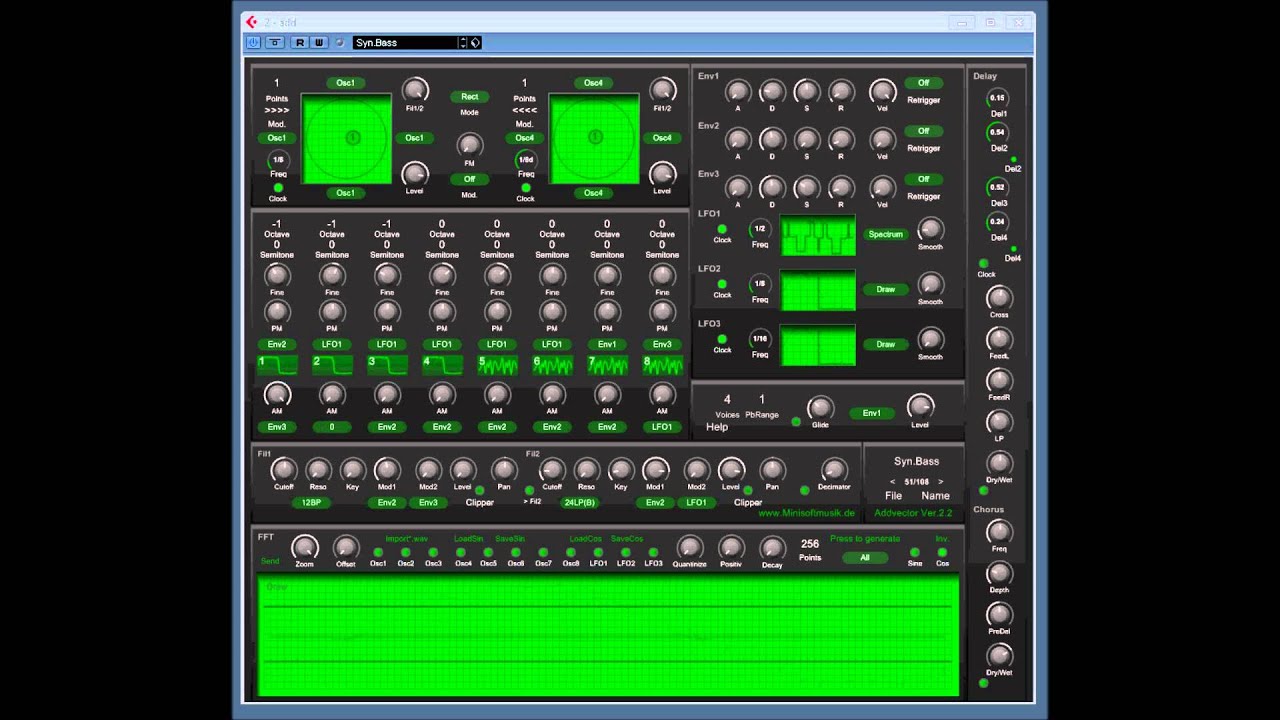The height and width of the screenshot is (720, 1280).
Task: Select operator waveform thumbnail 3
Action: click(387, 366)
